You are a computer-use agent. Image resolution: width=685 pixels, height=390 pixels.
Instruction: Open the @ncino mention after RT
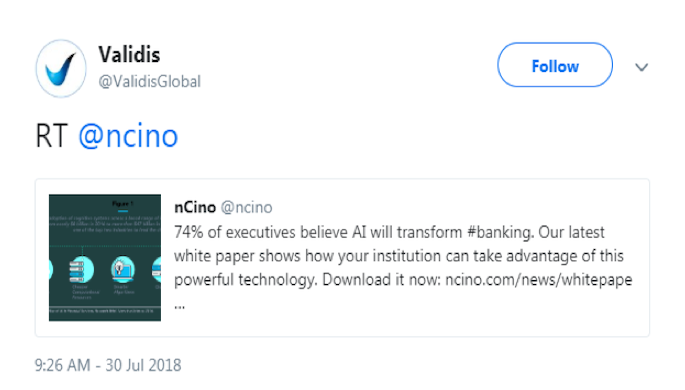(128, 136)
